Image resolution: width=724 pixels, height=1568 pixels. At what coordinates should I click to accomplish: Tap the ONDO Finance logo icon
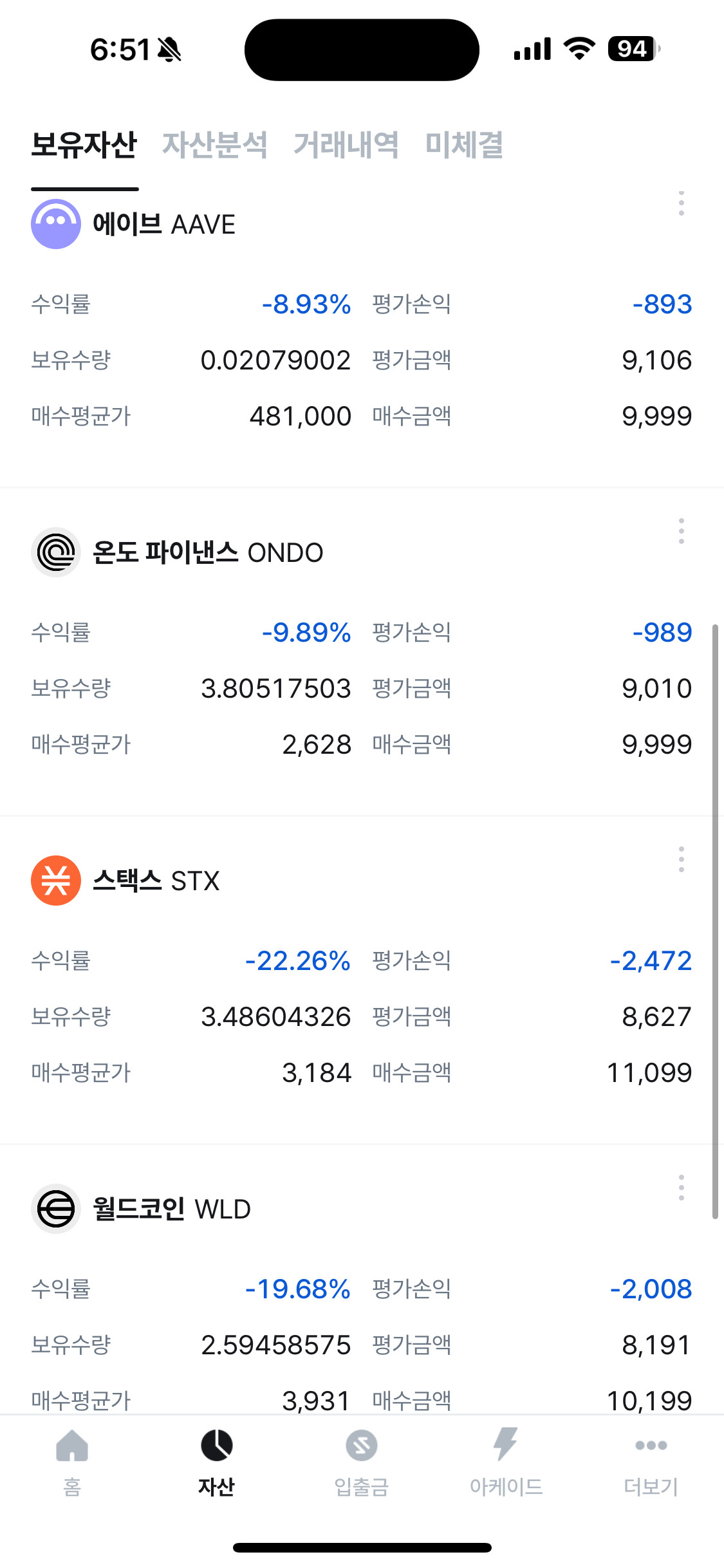click(x=56, y=552)
